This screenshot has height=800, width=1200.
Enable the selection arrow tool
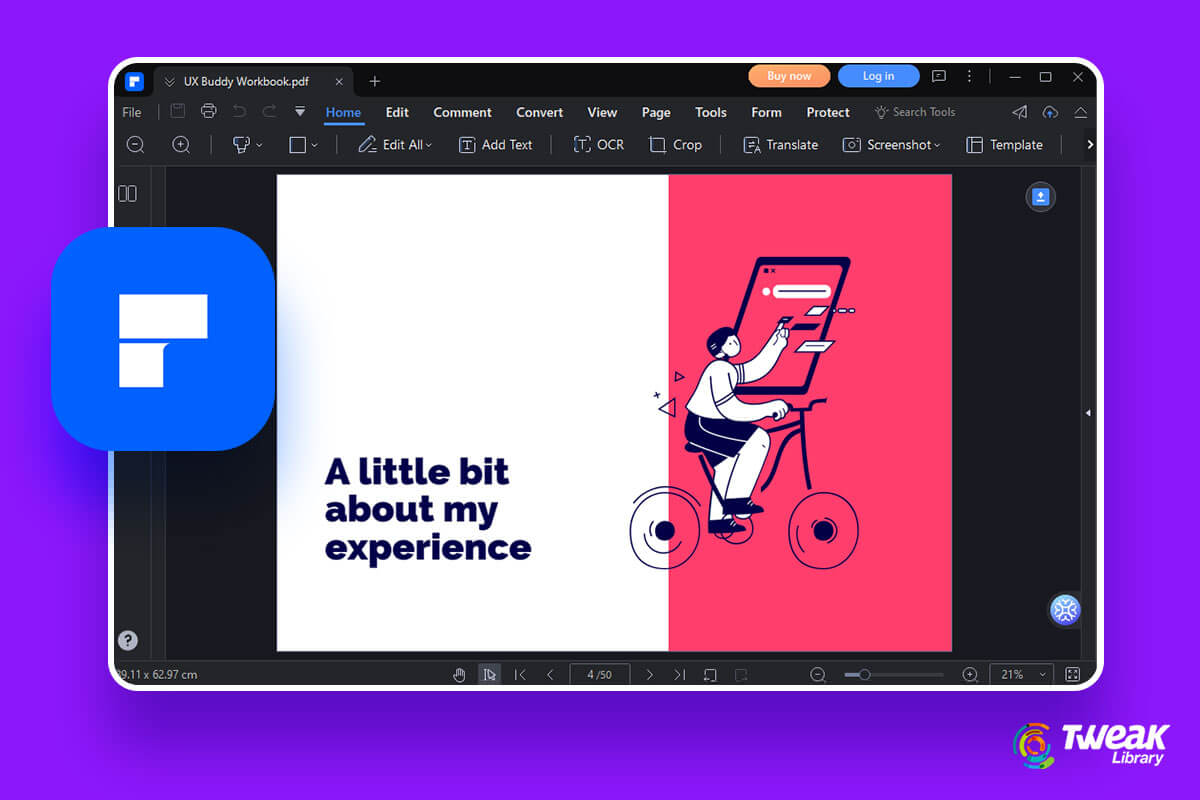(489, 674)
